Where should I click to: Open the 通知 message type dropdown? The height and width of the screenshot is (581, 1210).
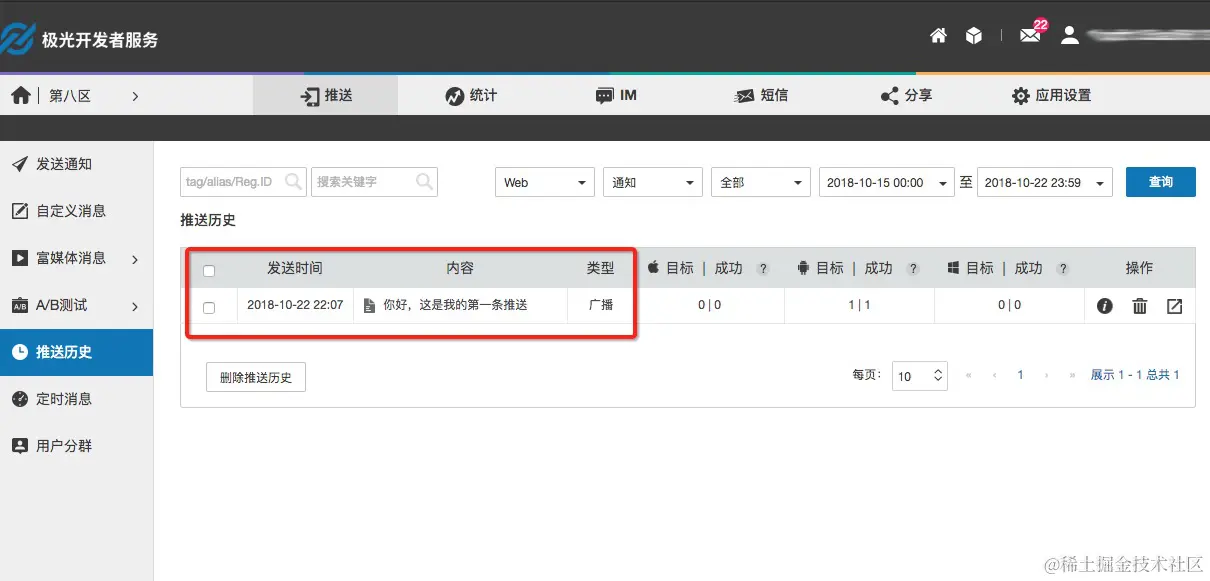coord(652,182)
